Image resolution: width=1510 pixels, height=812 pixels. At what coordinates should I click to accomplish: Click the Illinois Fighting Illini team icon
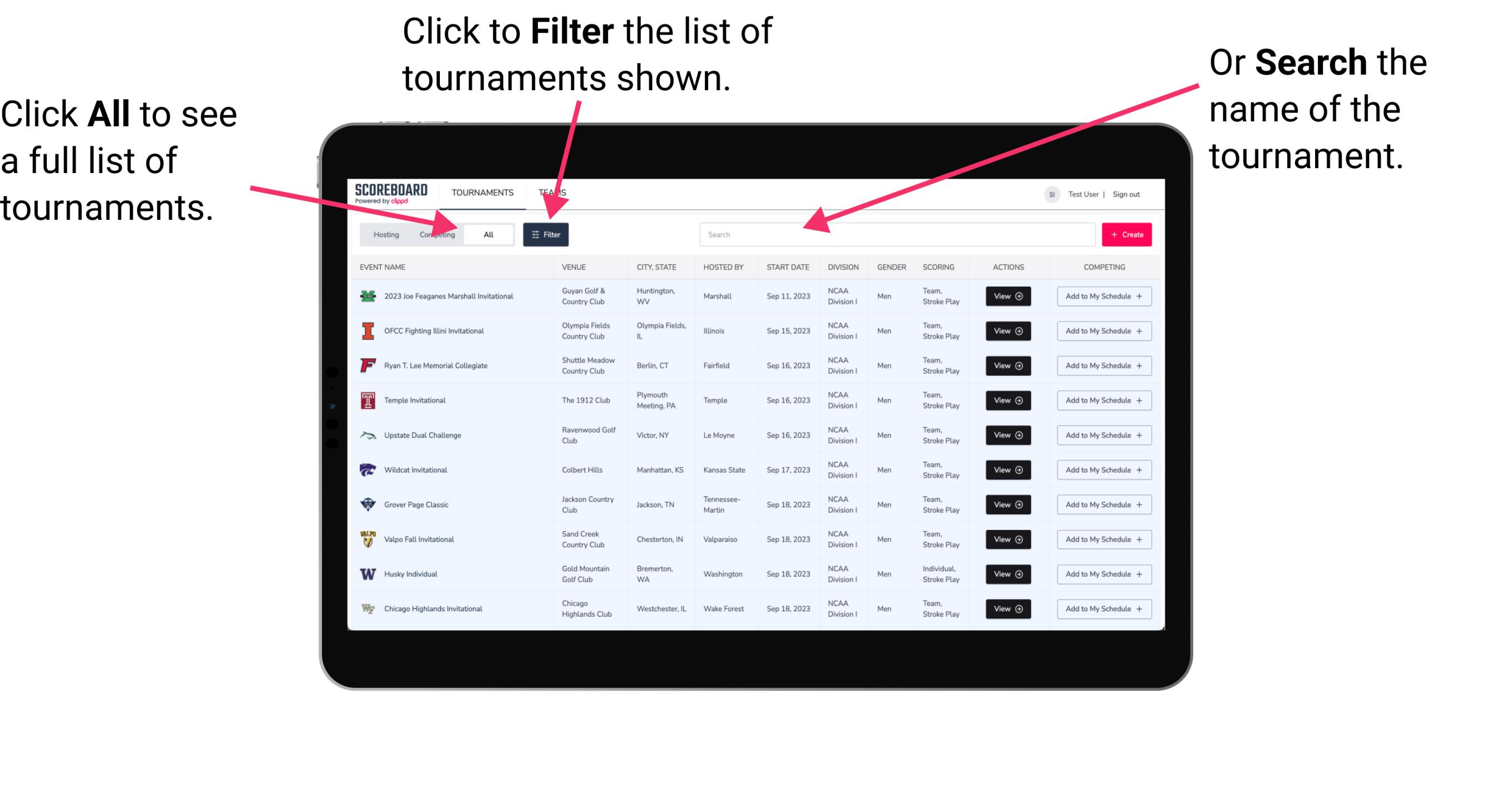pyautogui.click(x=367, y=331)
